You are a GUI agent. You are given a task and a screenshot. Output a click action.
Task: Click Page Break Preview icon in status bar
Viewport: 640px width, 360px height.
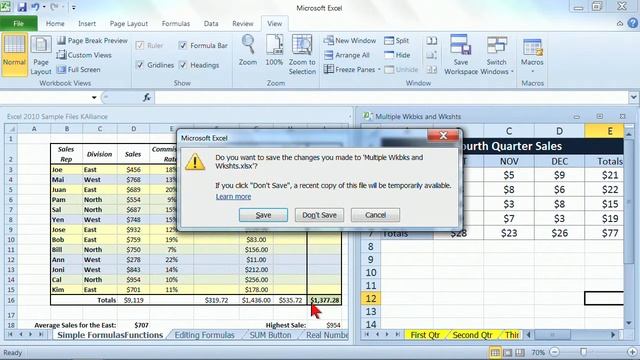tap(520, 352)
